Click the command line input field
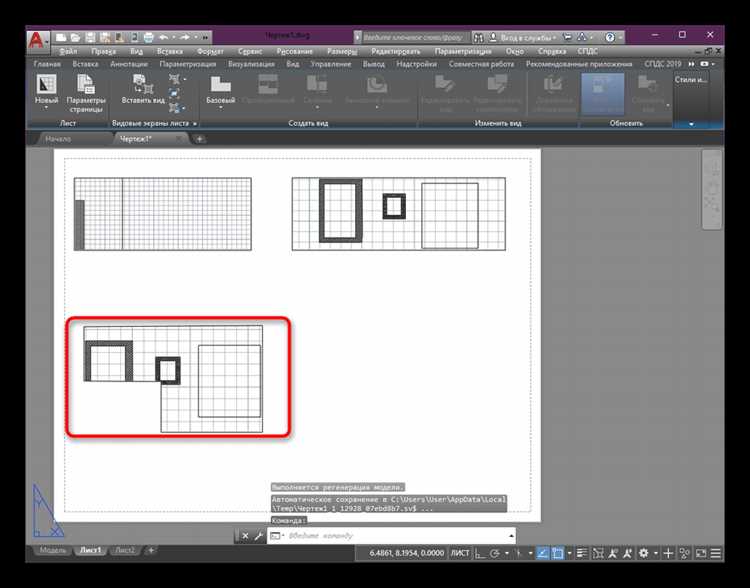Viewport: 750px width, 588px height. pos(391,536)
